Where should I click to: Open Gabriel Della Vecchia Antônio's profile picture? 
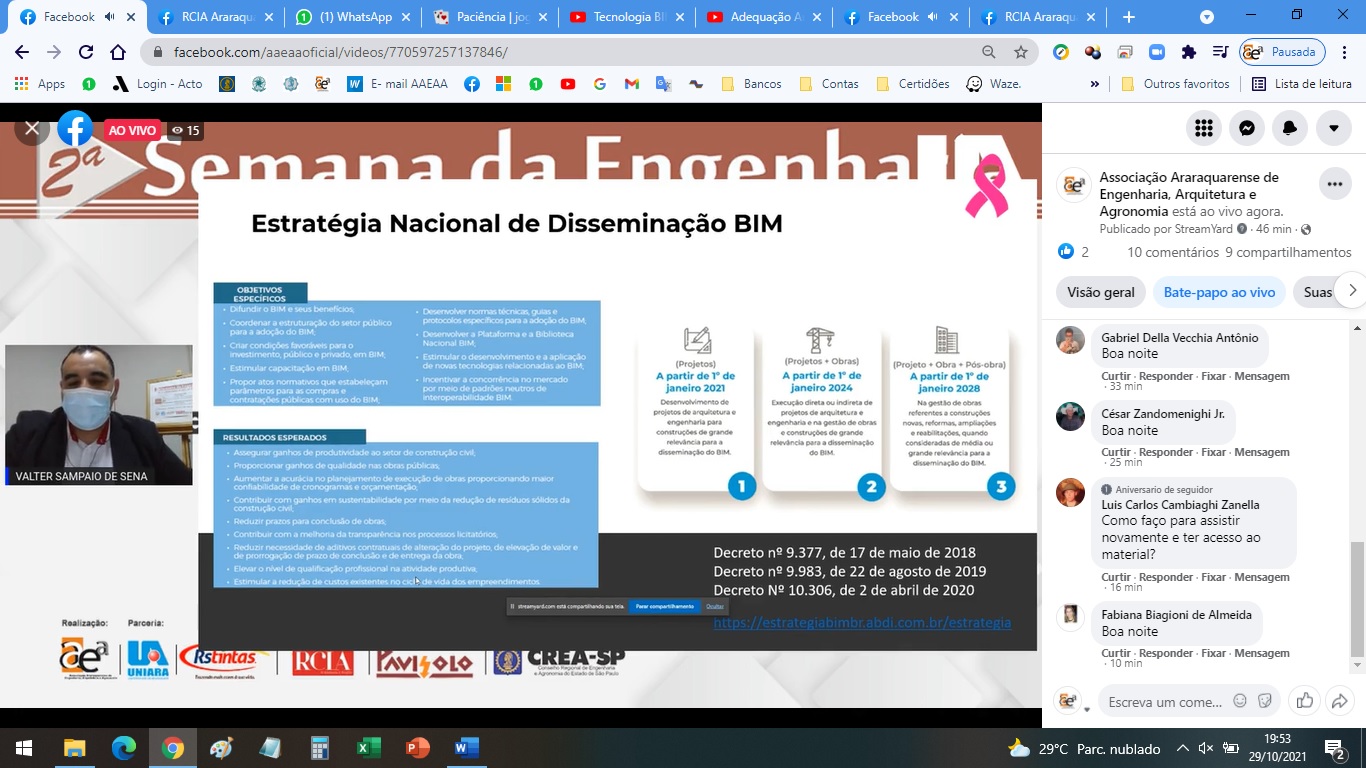point(1071,340)
